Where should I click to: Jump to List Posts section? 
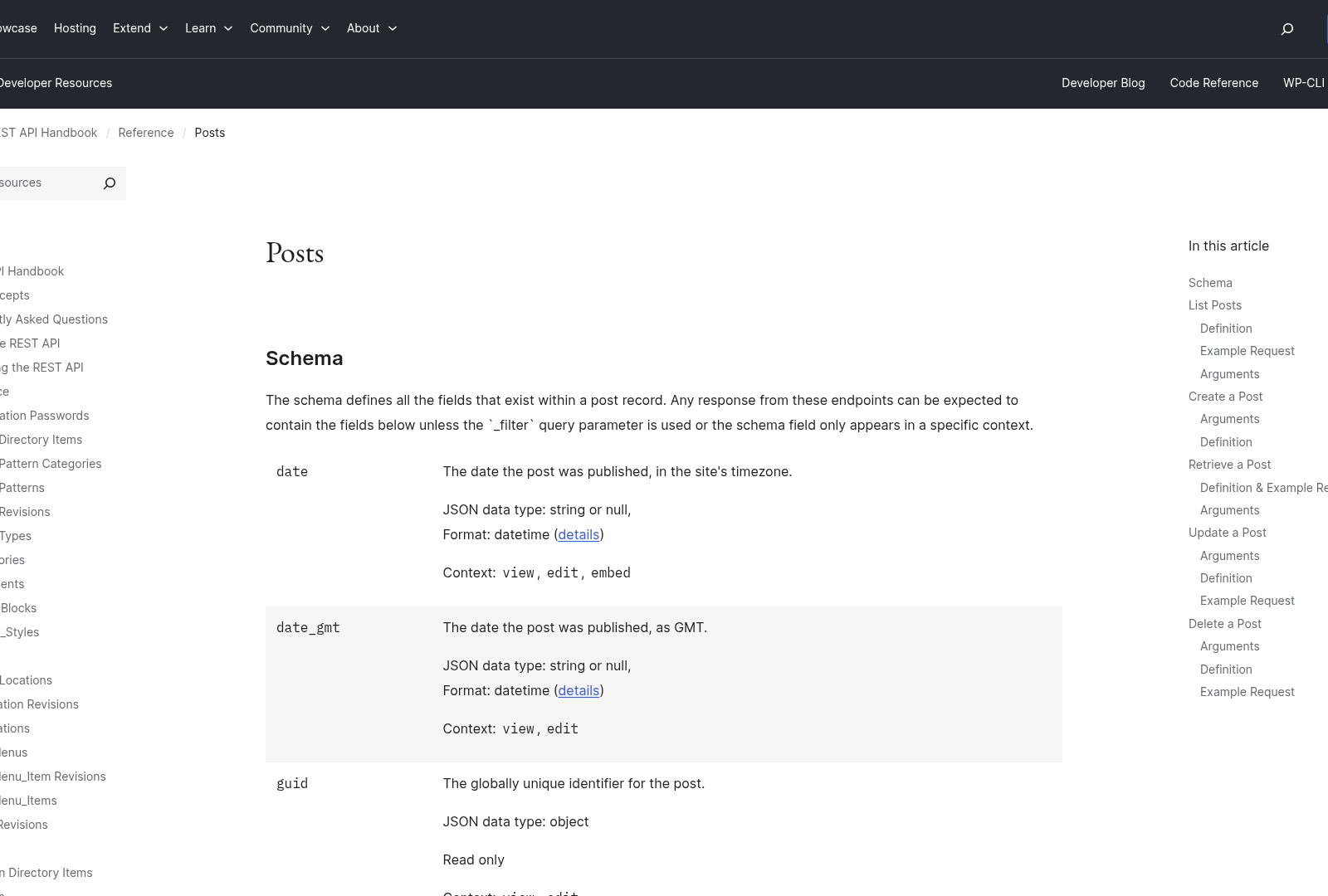click(1215, 305)
